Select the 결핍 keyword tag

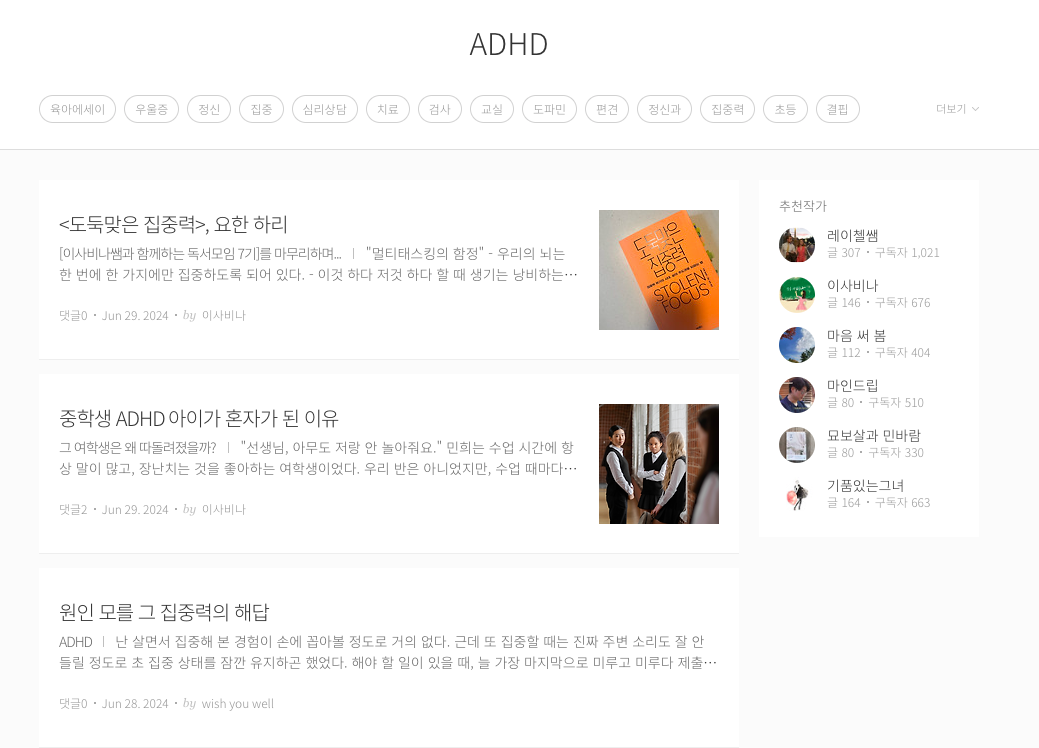pos(838,109)
